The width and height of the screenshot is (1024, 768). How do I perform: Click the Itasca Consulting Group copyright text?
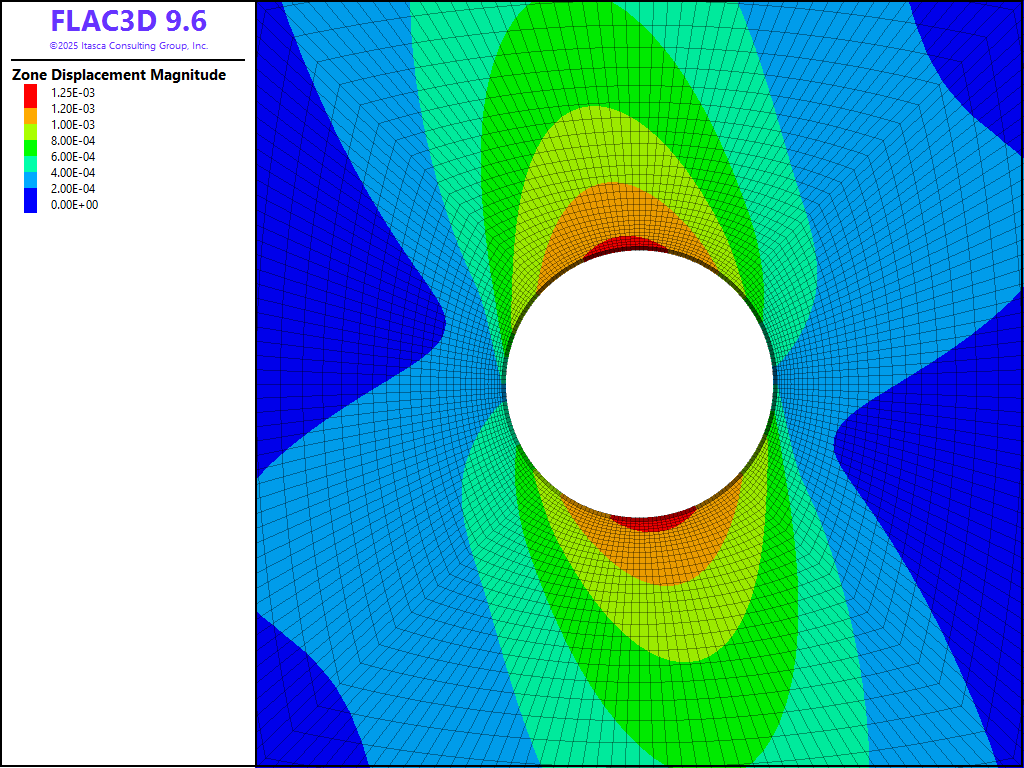tap(128, 46)
